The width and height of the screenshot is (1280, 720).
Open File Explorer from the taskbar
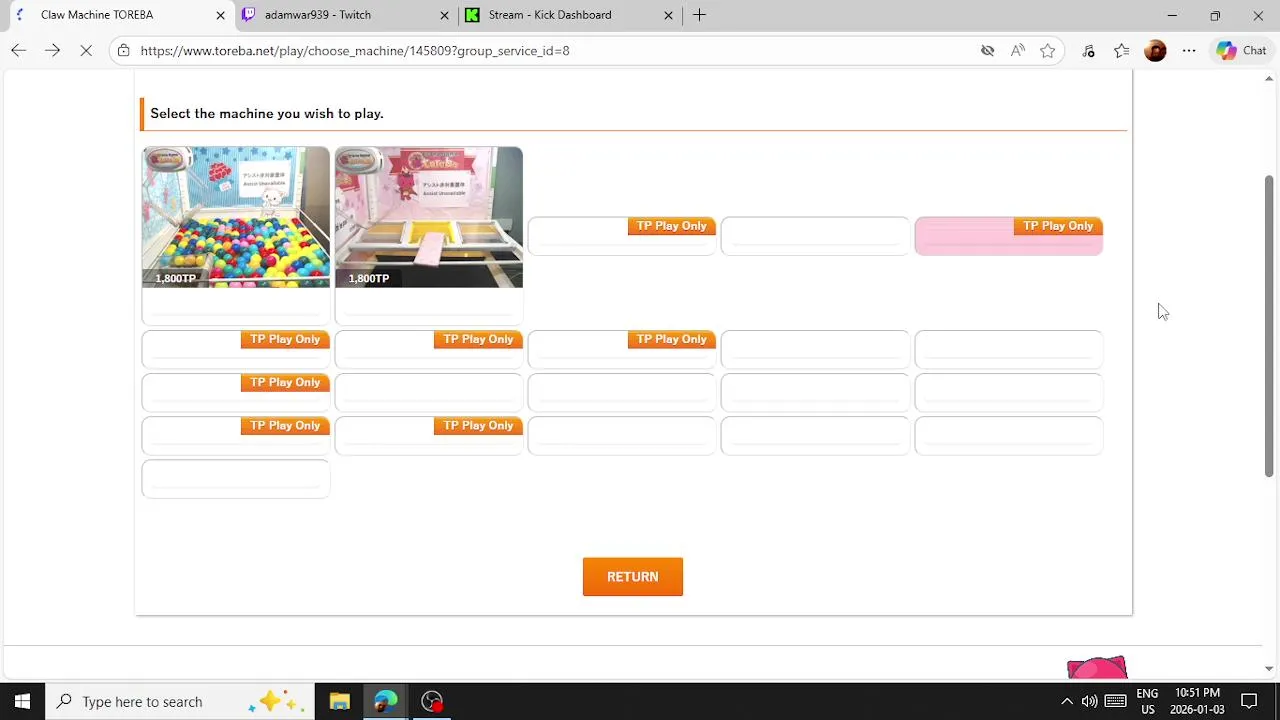pyautogui.click(x=339, y=701)
